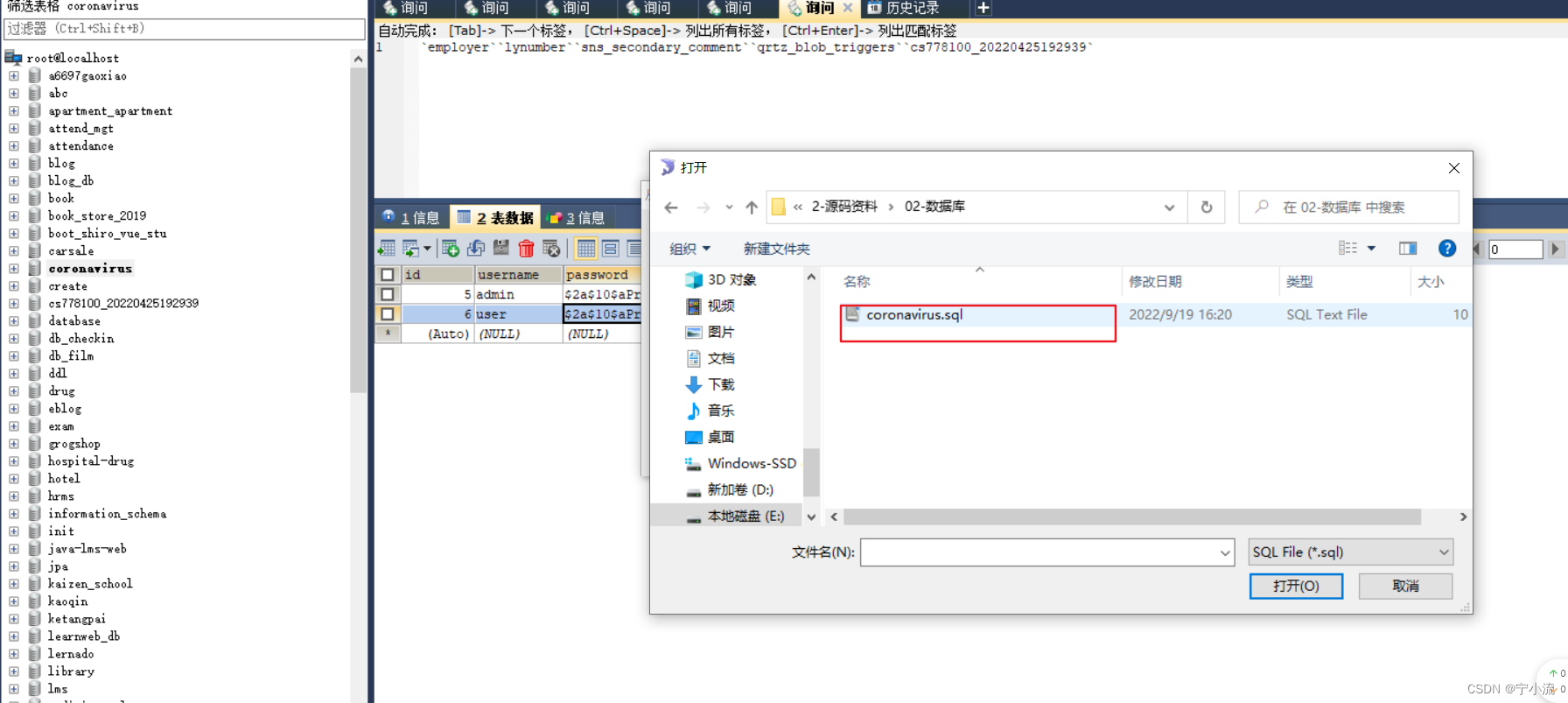Sort files by 修改日期 column header
This screenshot has height=703, width=1568.
[x=1199, y=281]
